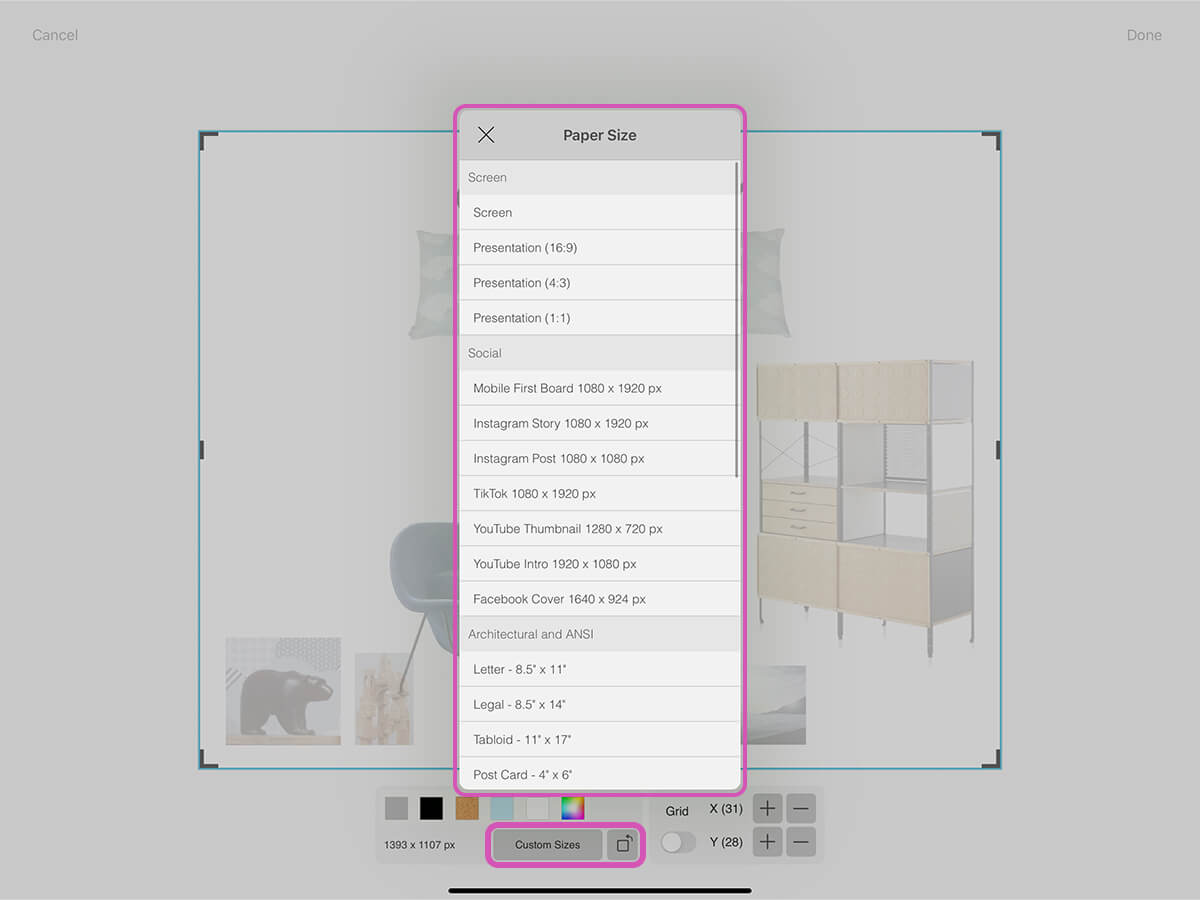Pick the cork texture swatch
Viewport: 1200px width, 900px height.
click(x=467, y=808)
